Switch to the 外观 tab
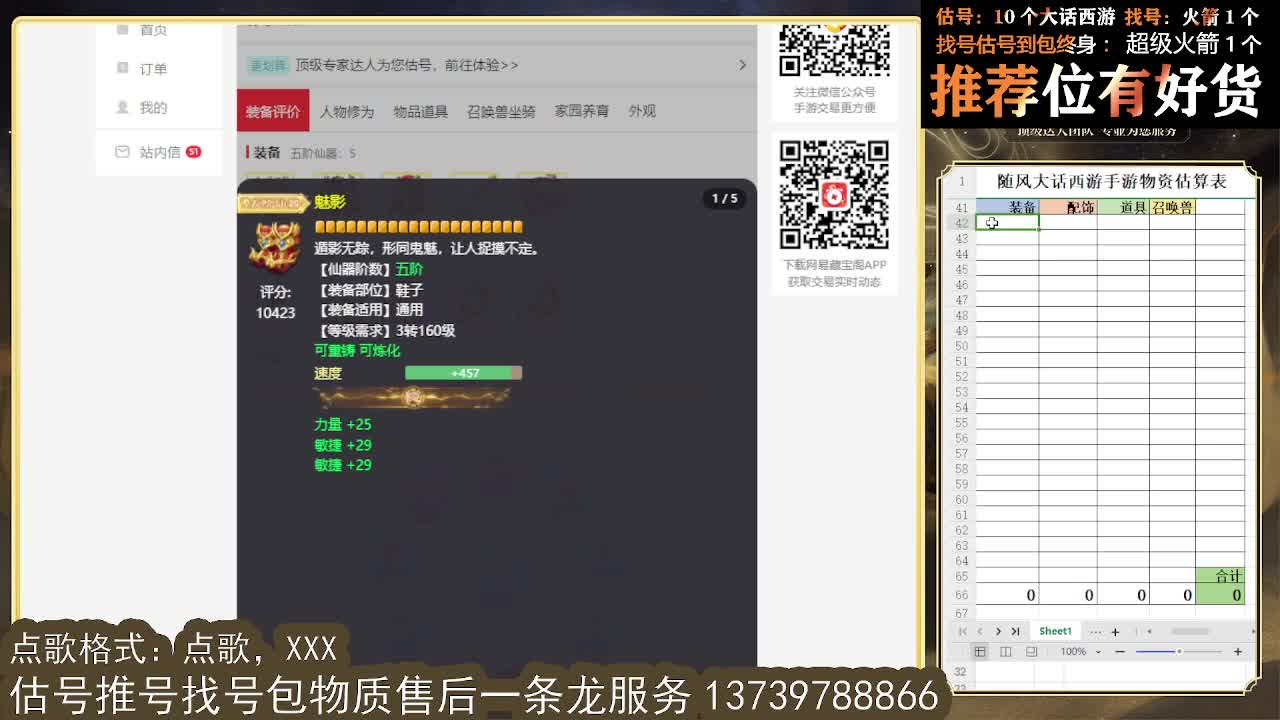This screenshot has width=1280, height=720. pos(642,111)
